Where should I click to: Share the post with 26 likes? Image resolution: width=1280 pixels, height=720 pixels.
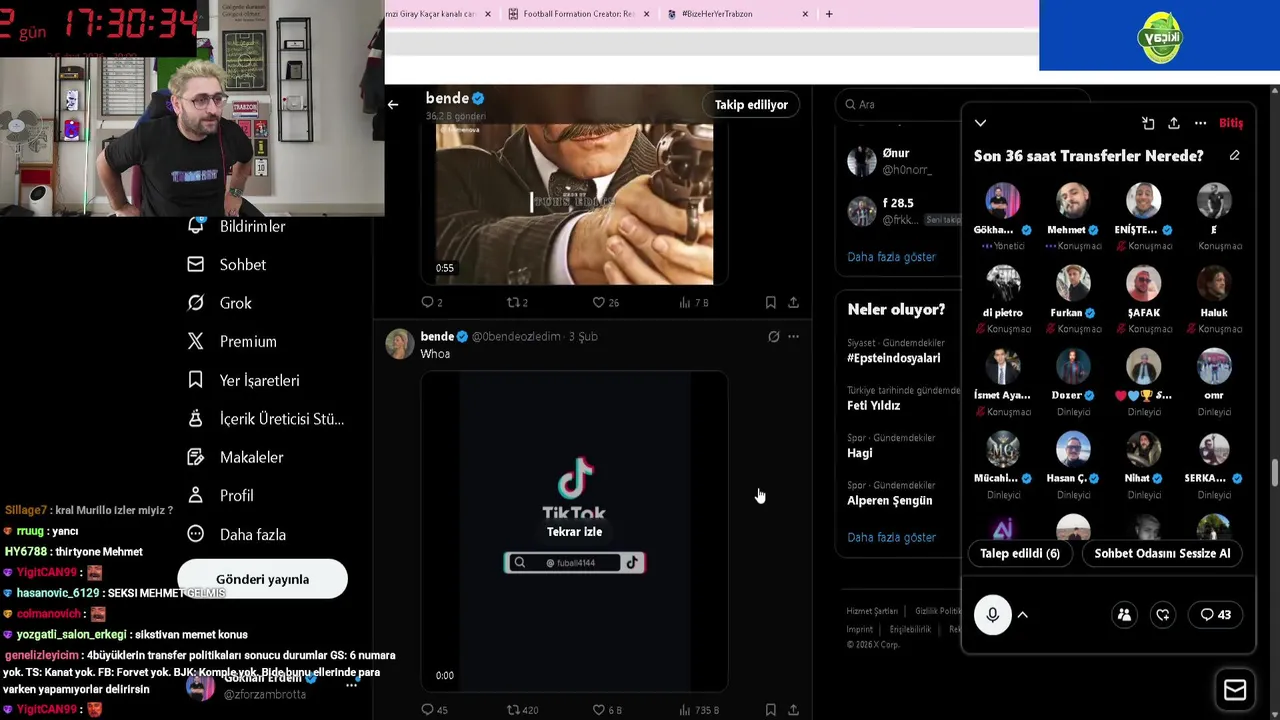pyautogui.click(x=793, y=302)
